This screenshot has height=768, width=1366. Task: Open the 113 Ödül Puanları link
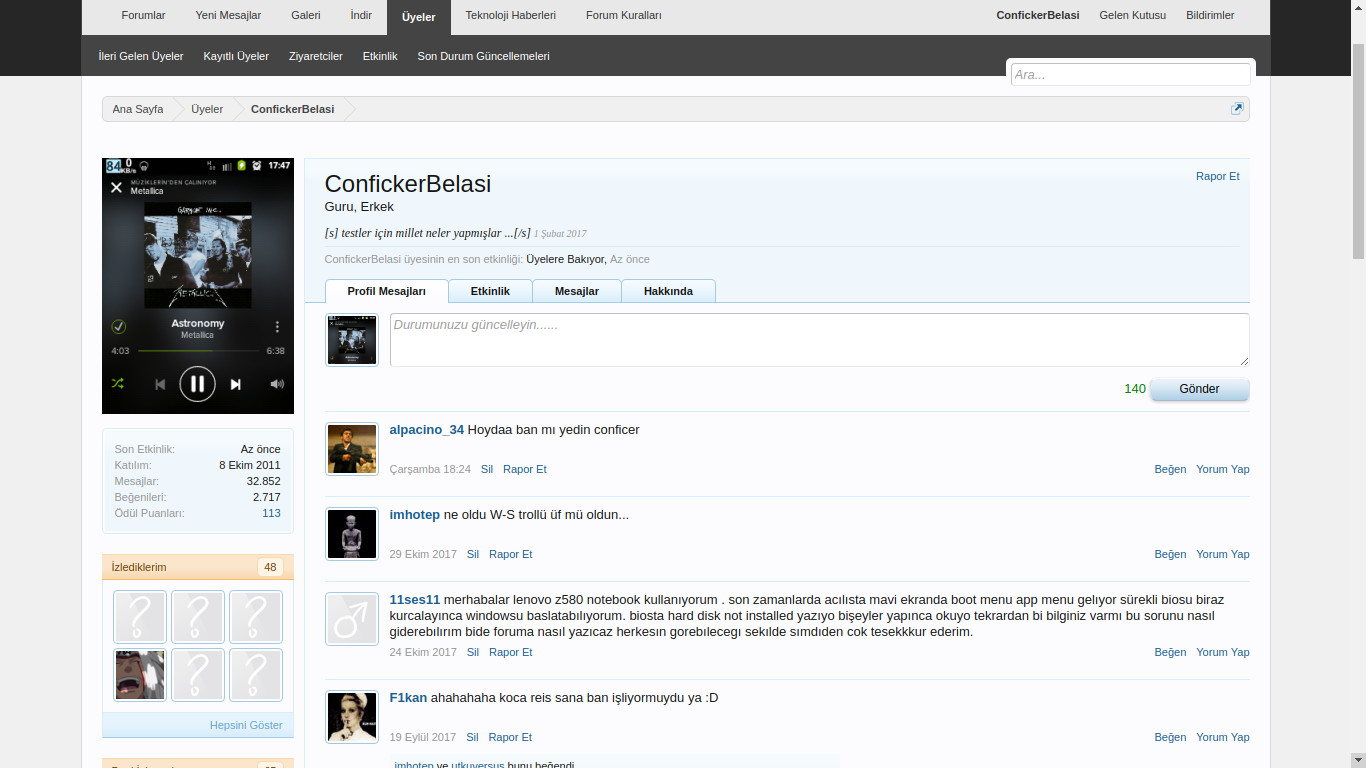coord(271,513)
